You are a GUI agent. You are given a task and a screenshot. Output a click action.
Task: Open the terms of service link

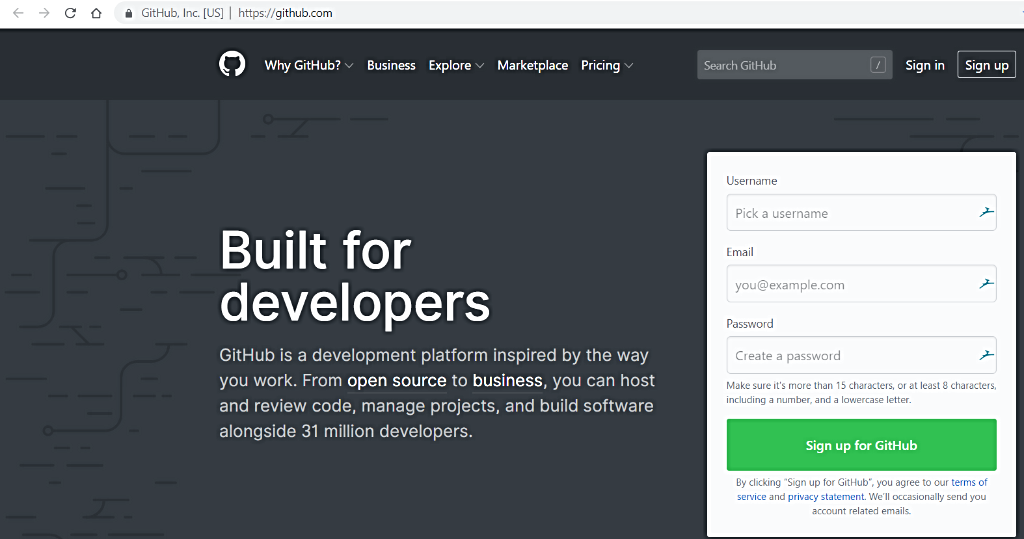point(969,482)
